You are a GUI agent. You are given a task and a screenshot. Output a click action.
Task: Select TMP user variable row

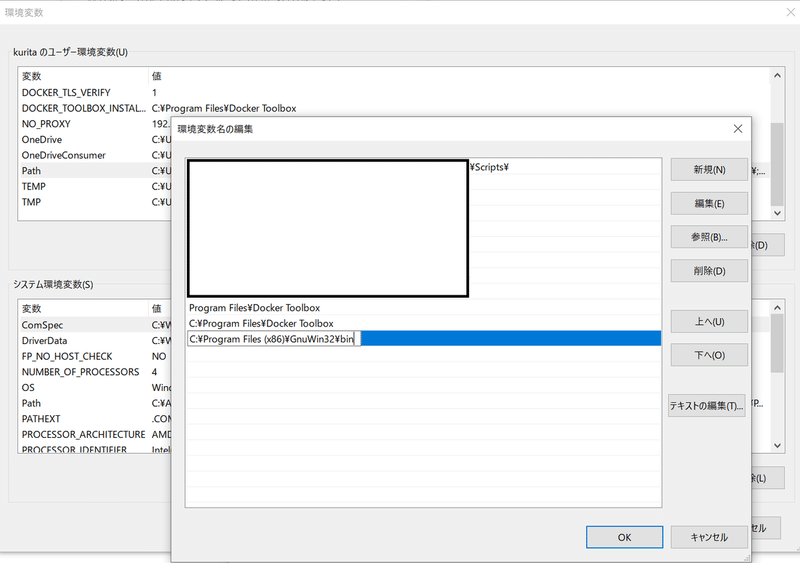tap(96, 202)
